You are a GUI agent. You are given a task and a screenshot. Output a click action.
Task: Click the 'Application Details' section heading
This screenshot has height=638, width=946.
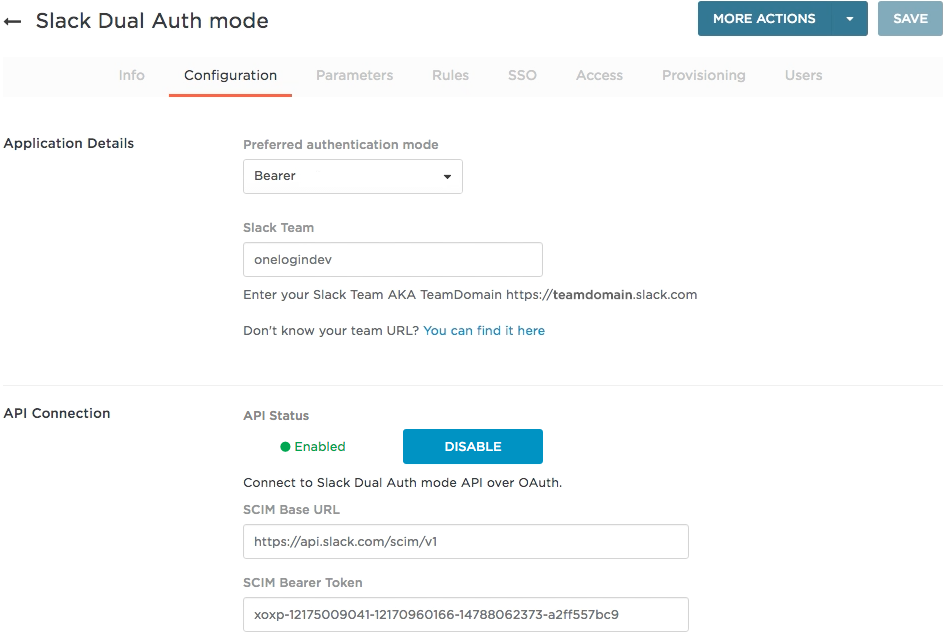tap(69, 144)
